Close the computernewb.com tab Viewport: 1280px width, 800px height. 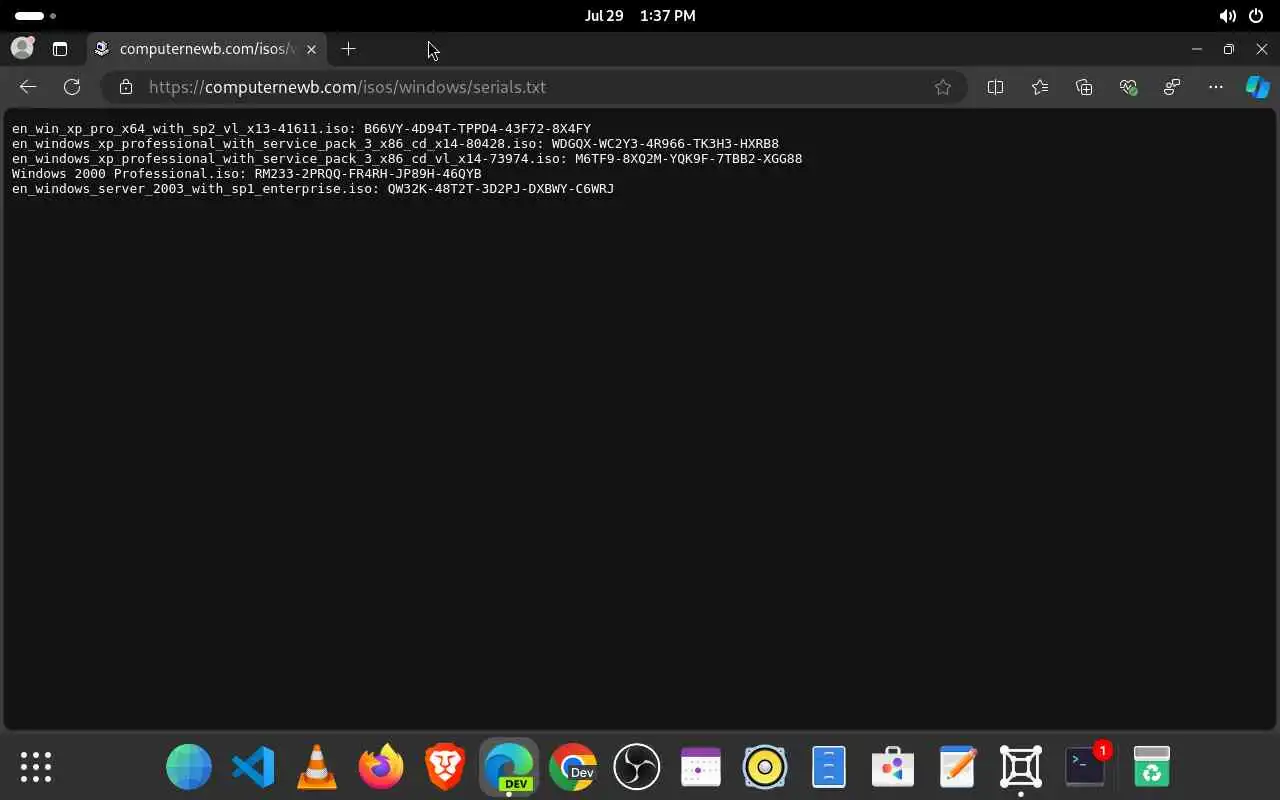click(x=311, y=49)
